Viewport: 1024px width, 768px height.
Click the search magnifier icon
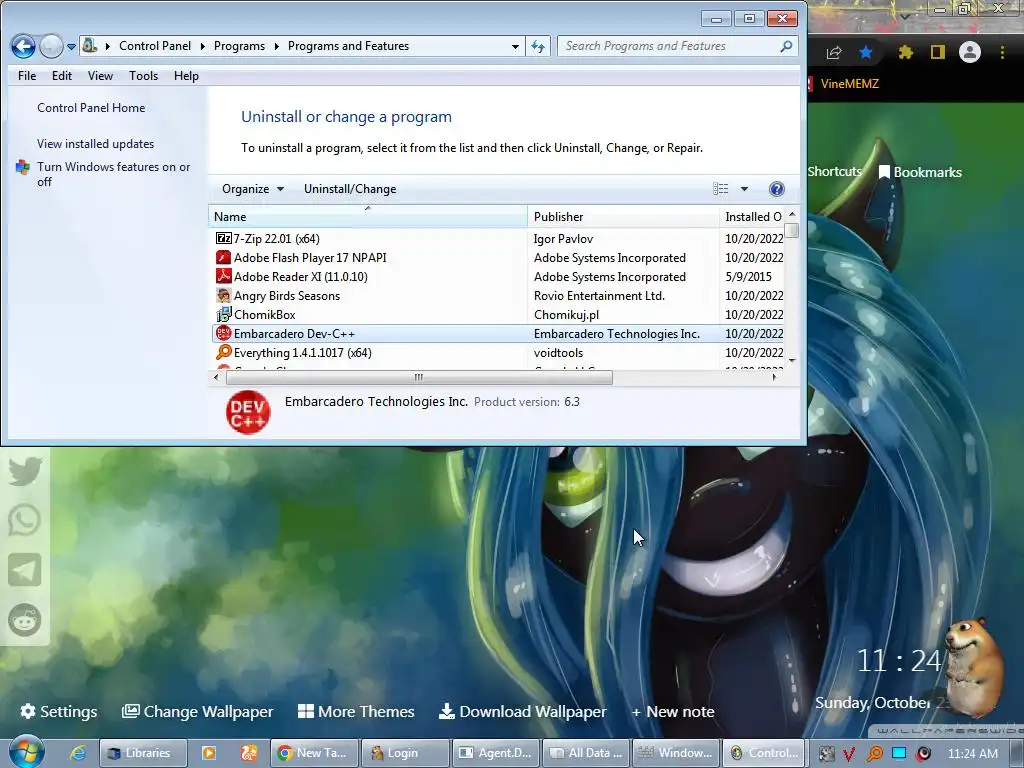[786, 46]
